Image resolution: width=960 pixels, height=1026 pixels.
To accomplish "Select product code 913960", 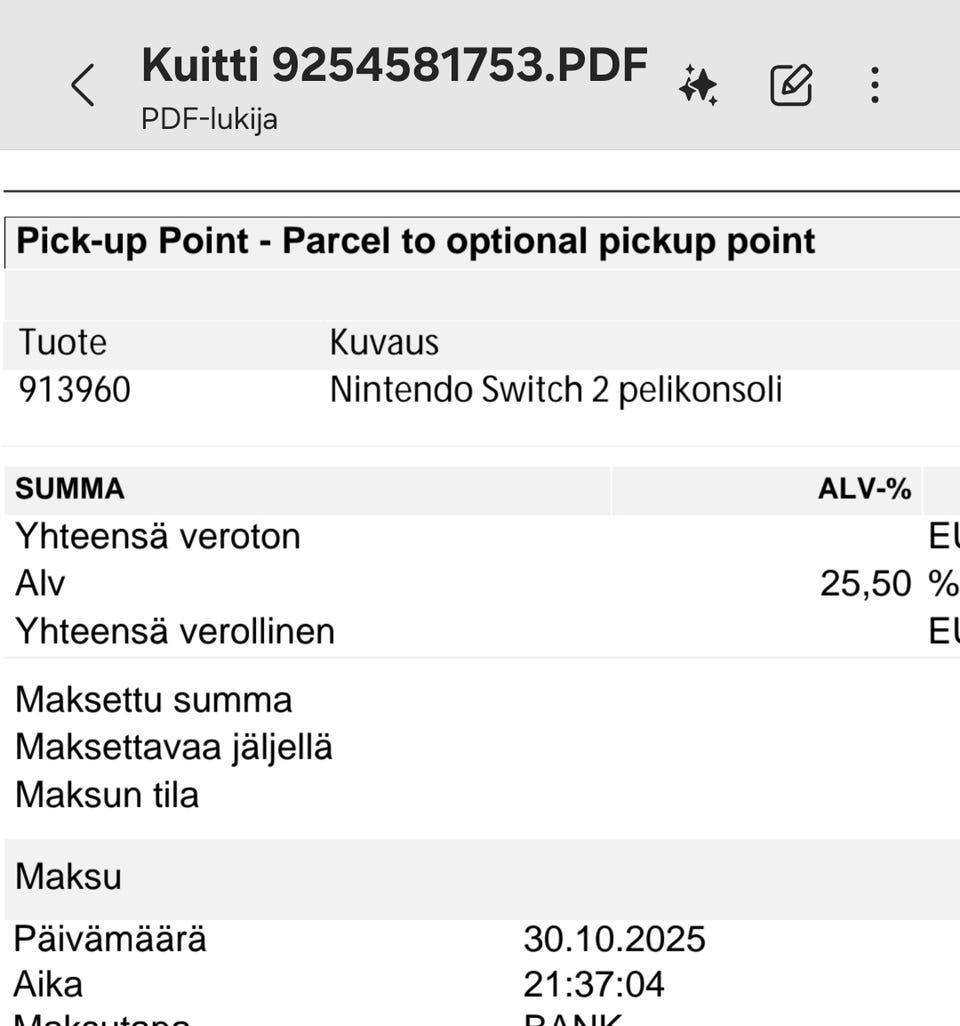I will click(x=74, y=390).
